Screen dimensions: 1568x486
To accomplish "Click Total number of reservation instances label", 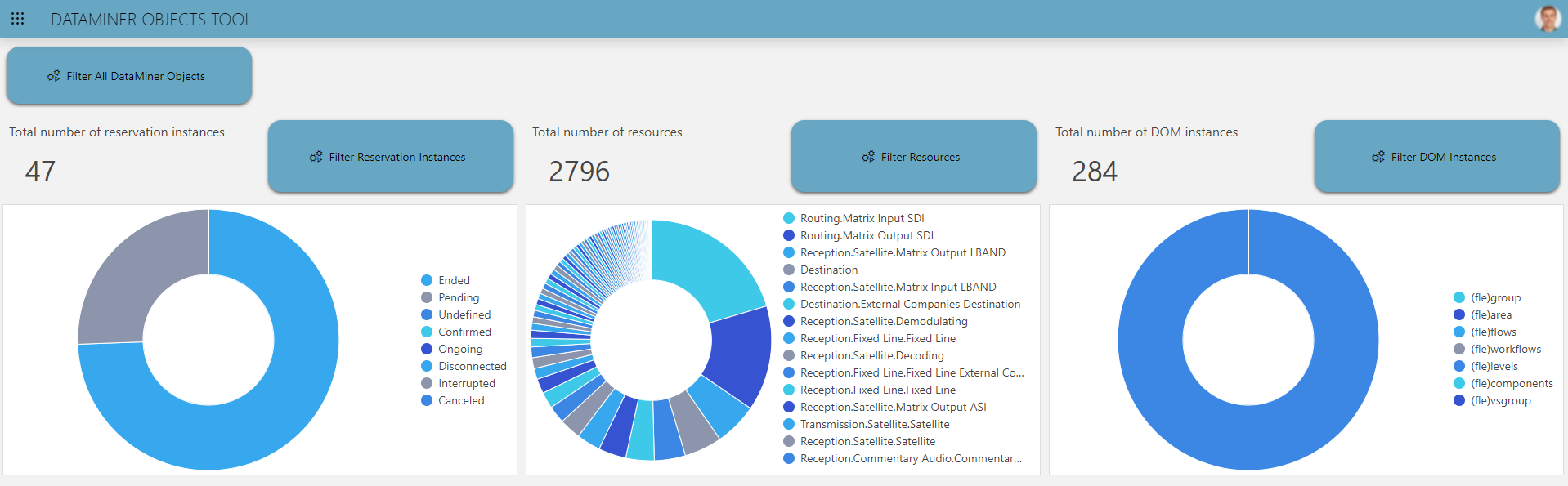I will point(117,132).
